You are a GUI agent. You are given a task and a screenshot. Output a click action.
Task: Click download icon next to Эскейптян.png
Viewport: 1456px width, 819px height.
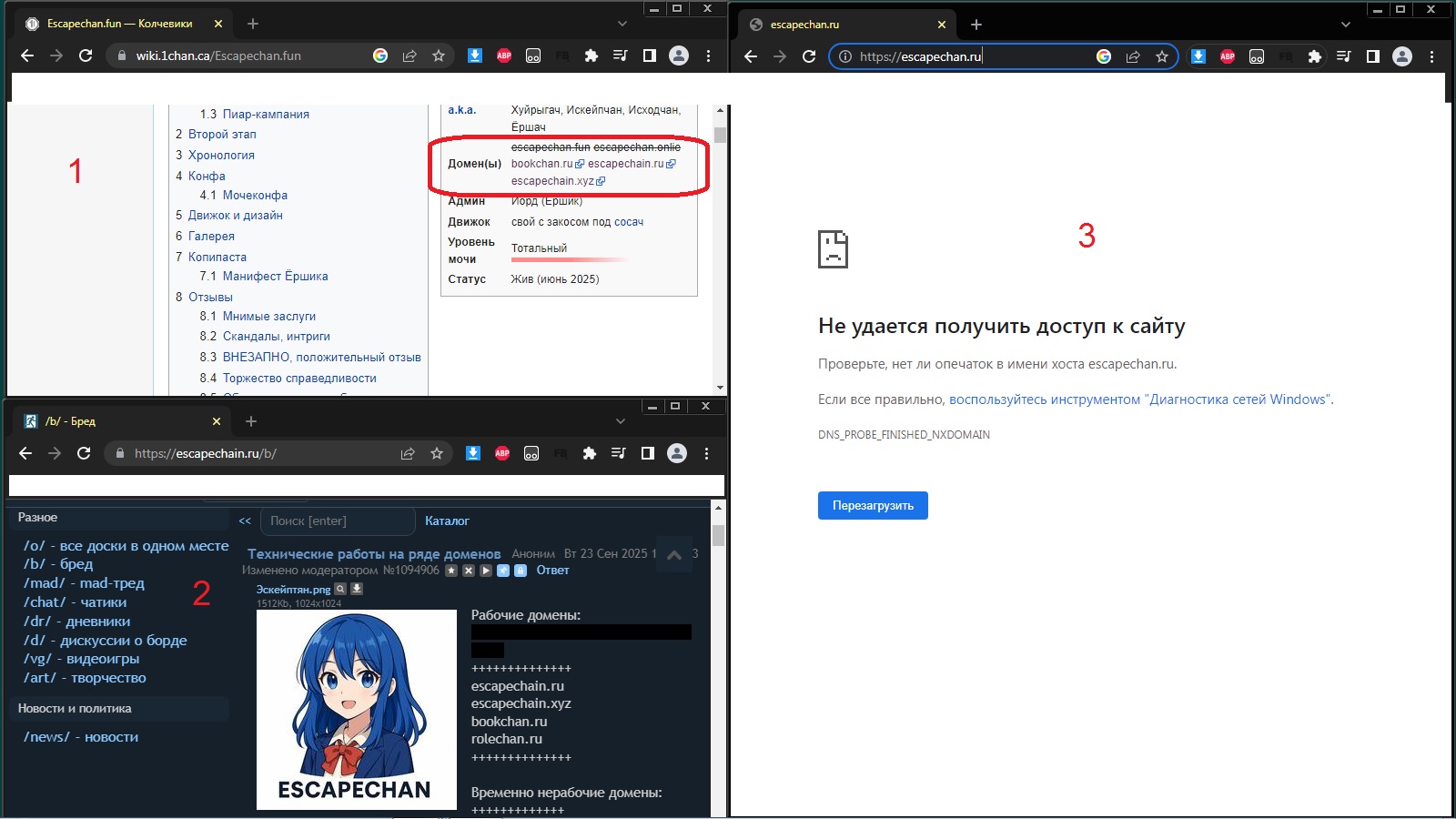coord(357,589)
